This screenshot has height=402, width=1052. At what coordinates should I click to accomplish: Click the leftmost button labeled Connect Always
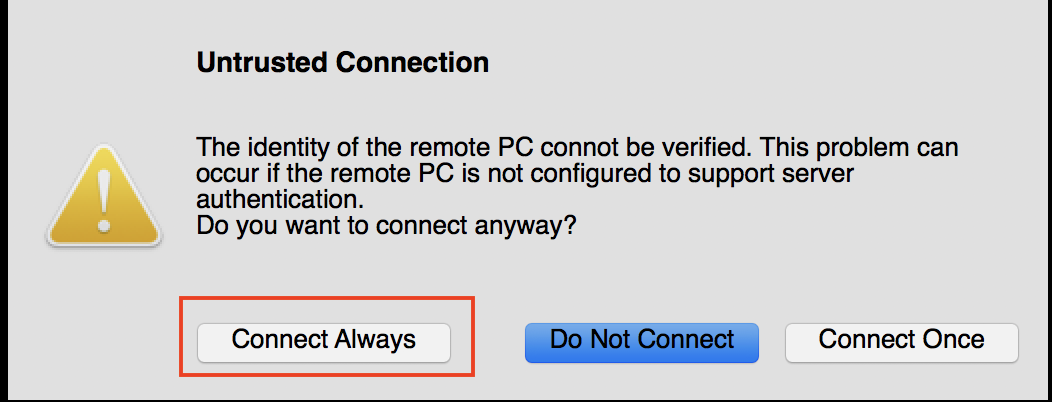[x=323, y=343]
